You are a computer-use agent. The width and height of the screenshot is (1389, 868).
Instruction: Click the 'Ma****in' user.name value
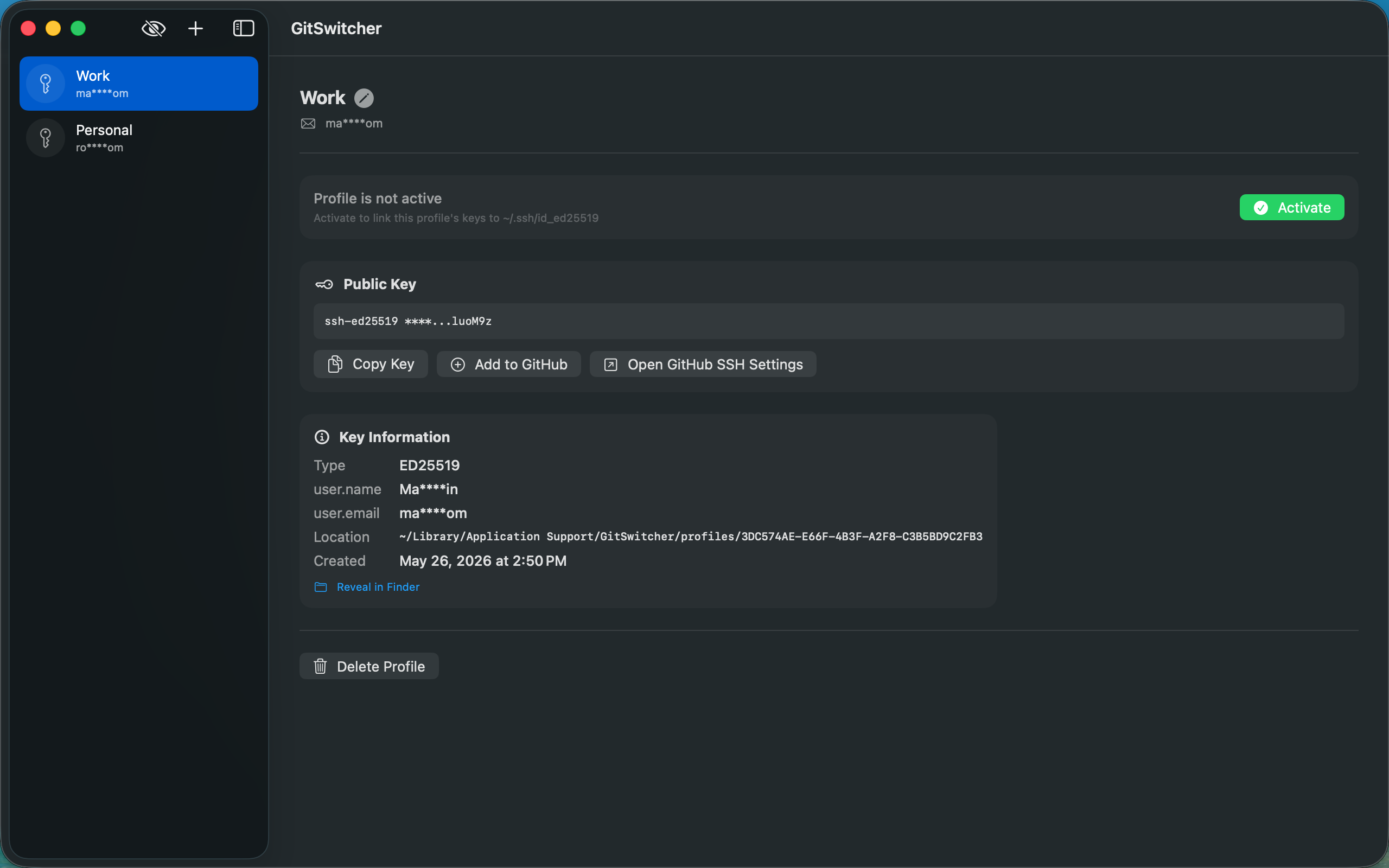429,489
